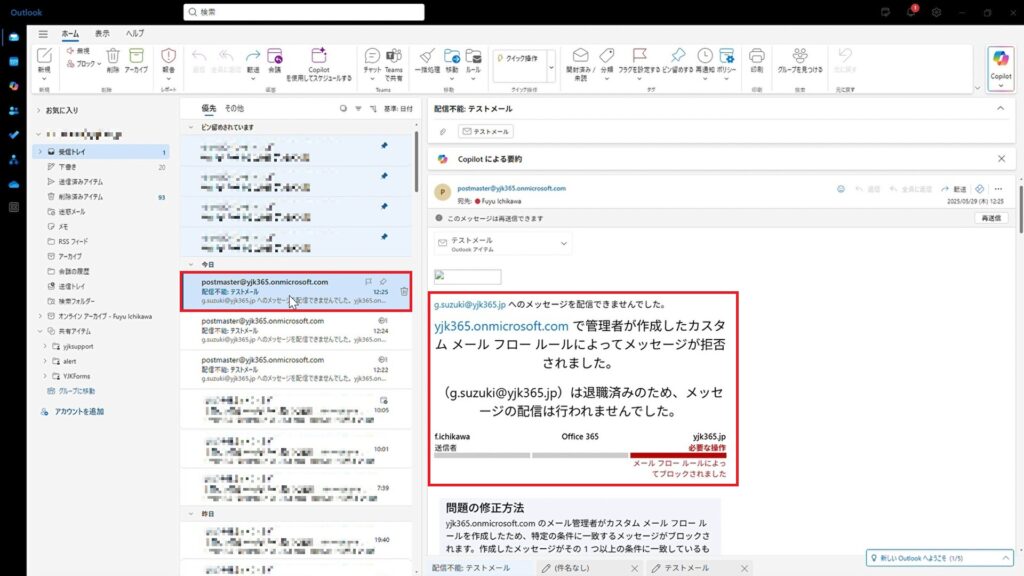Click the g.suzuki@yjk365.jp link in message

470,304
